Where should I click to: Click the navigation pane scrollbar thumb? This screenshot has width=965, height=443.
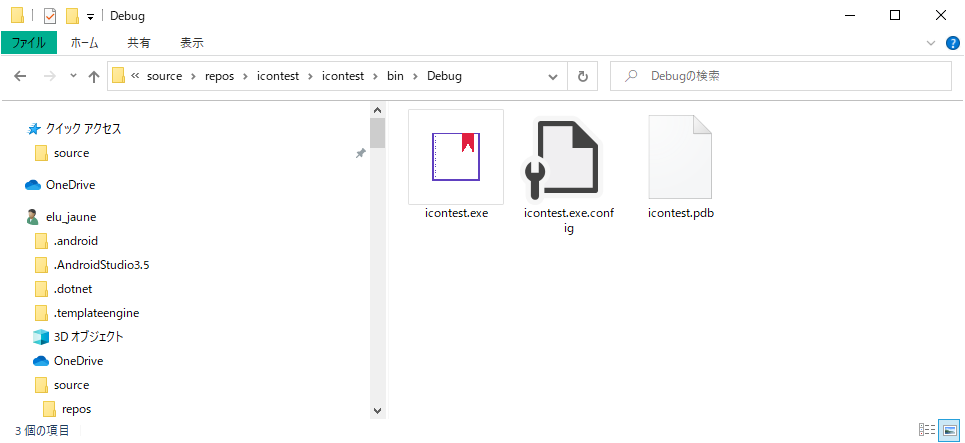378,134
